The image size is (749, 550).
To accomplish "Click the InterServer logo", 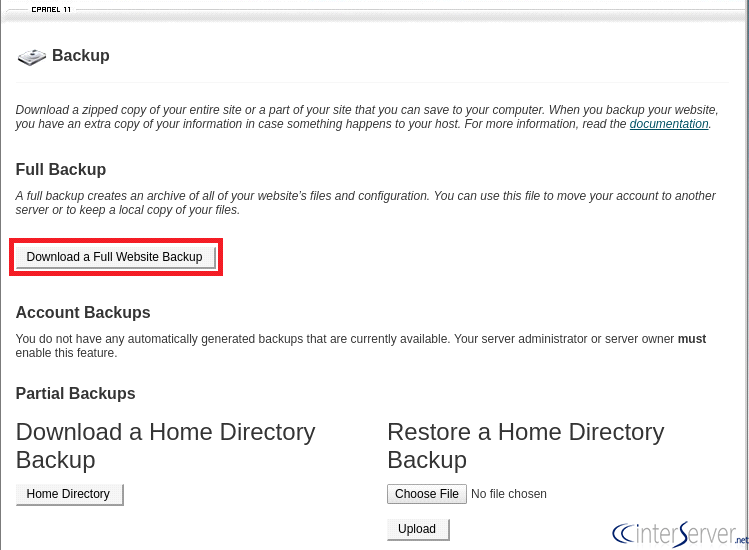I will [x=678, y=533].
